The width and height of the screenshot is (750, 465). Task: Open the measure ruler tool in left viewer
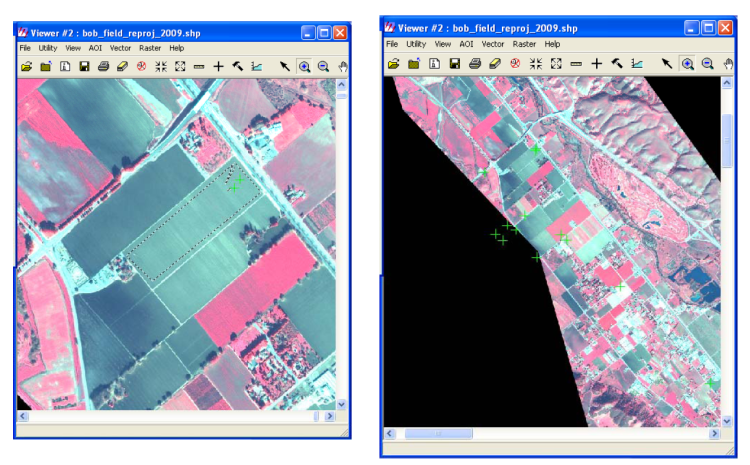(x=199, y=66)
